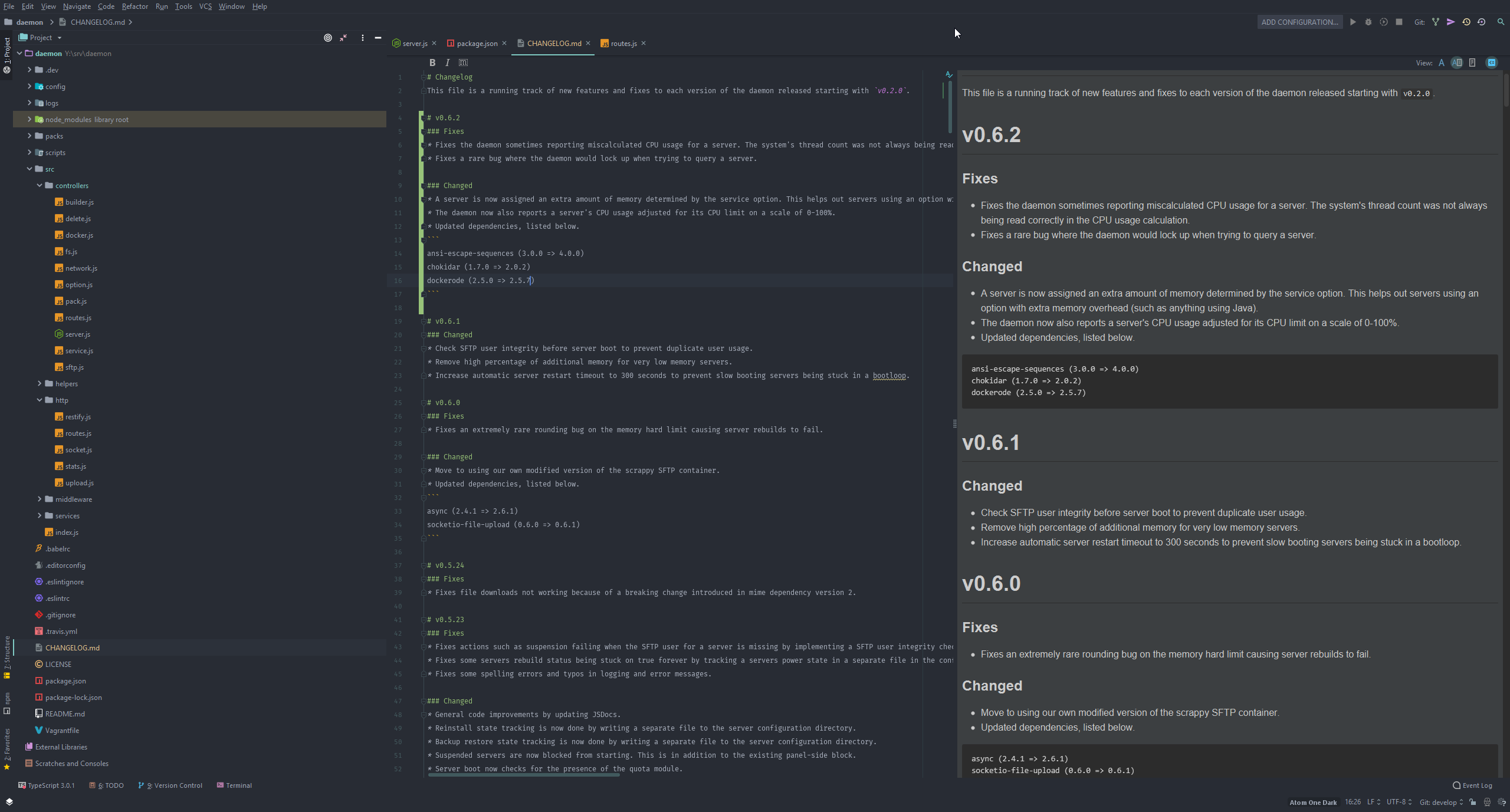Toggle auto-scroll preview button
1510x812 pixels.
pyautogui.click(x=1491, y=63)
